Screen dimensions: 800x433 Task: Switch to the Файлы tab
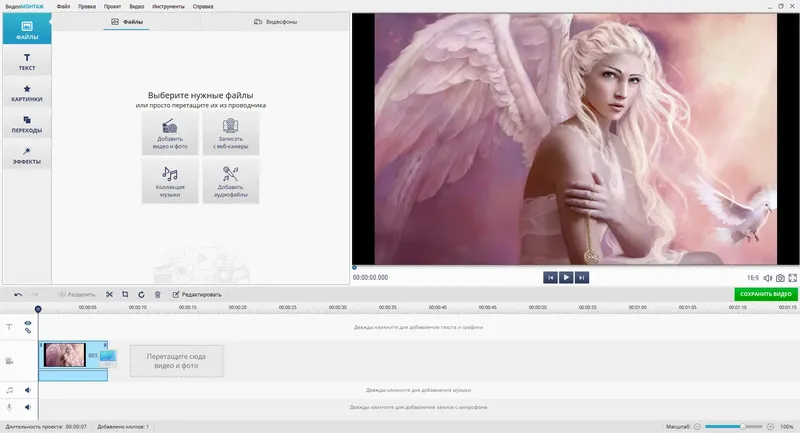127,22
